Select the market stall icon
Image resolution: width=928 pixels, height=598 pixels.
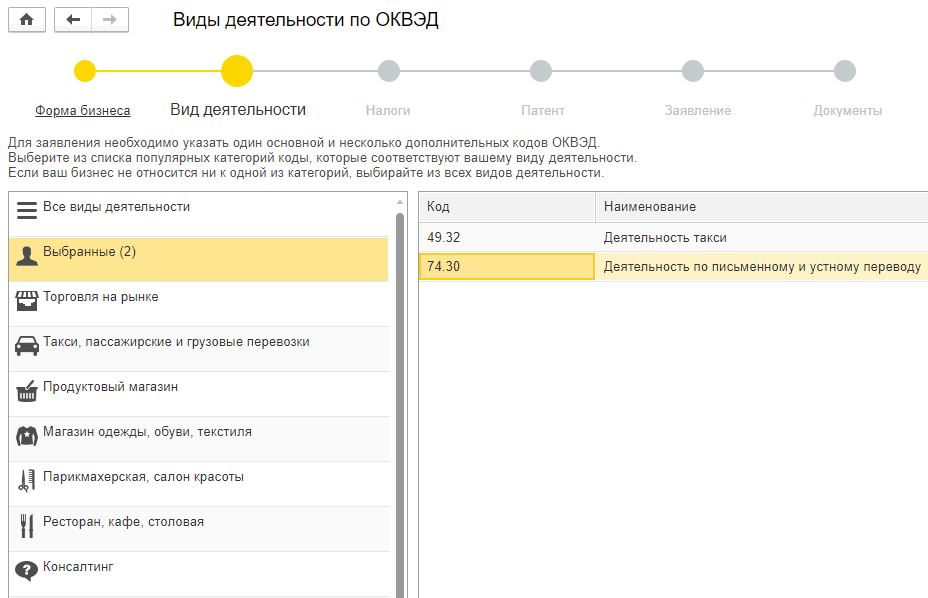[x=27, y=301]
